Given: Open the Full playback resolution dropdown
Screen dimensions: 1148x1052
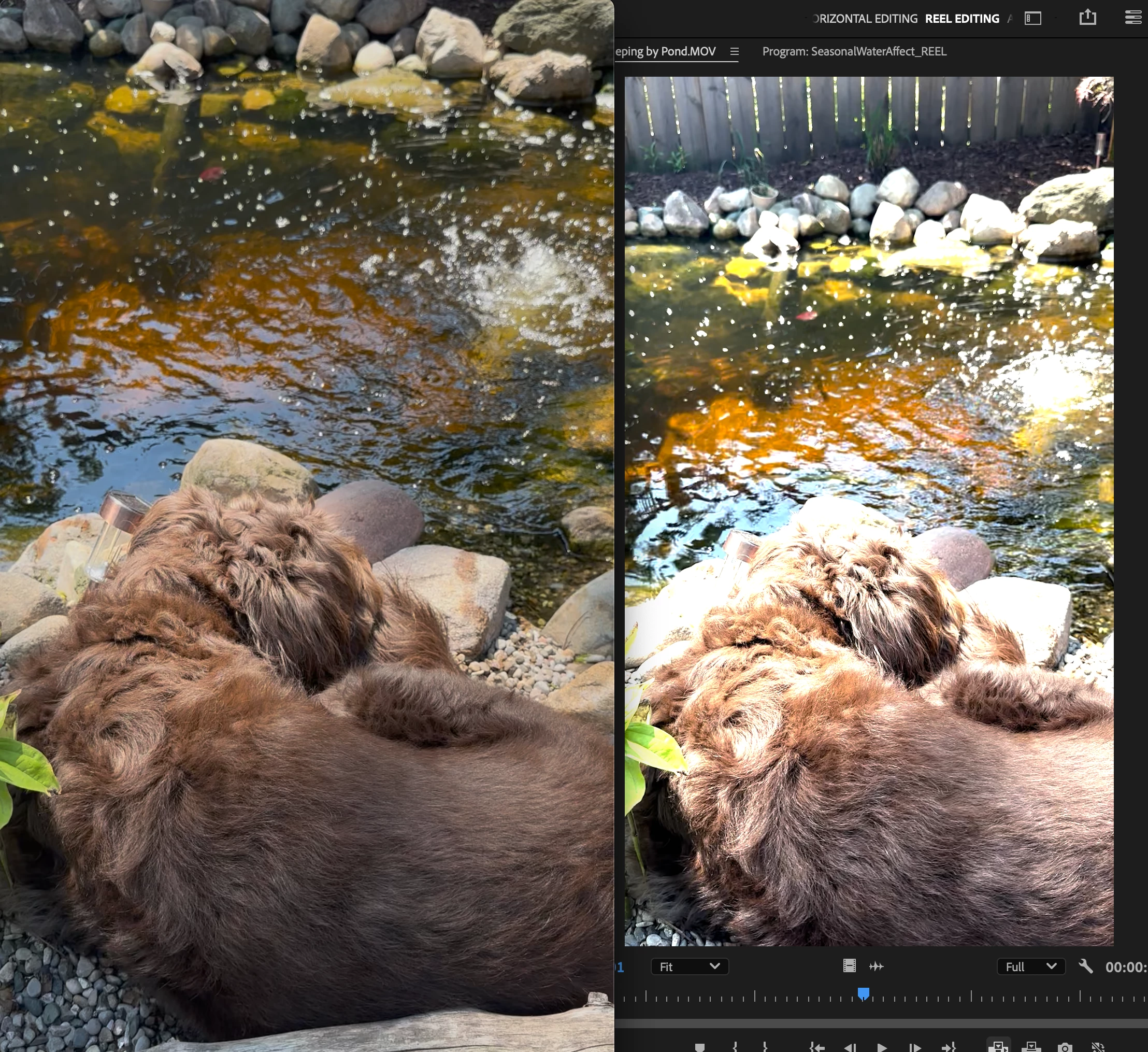Looking at the screenshot, I should tap(1031, 966).
